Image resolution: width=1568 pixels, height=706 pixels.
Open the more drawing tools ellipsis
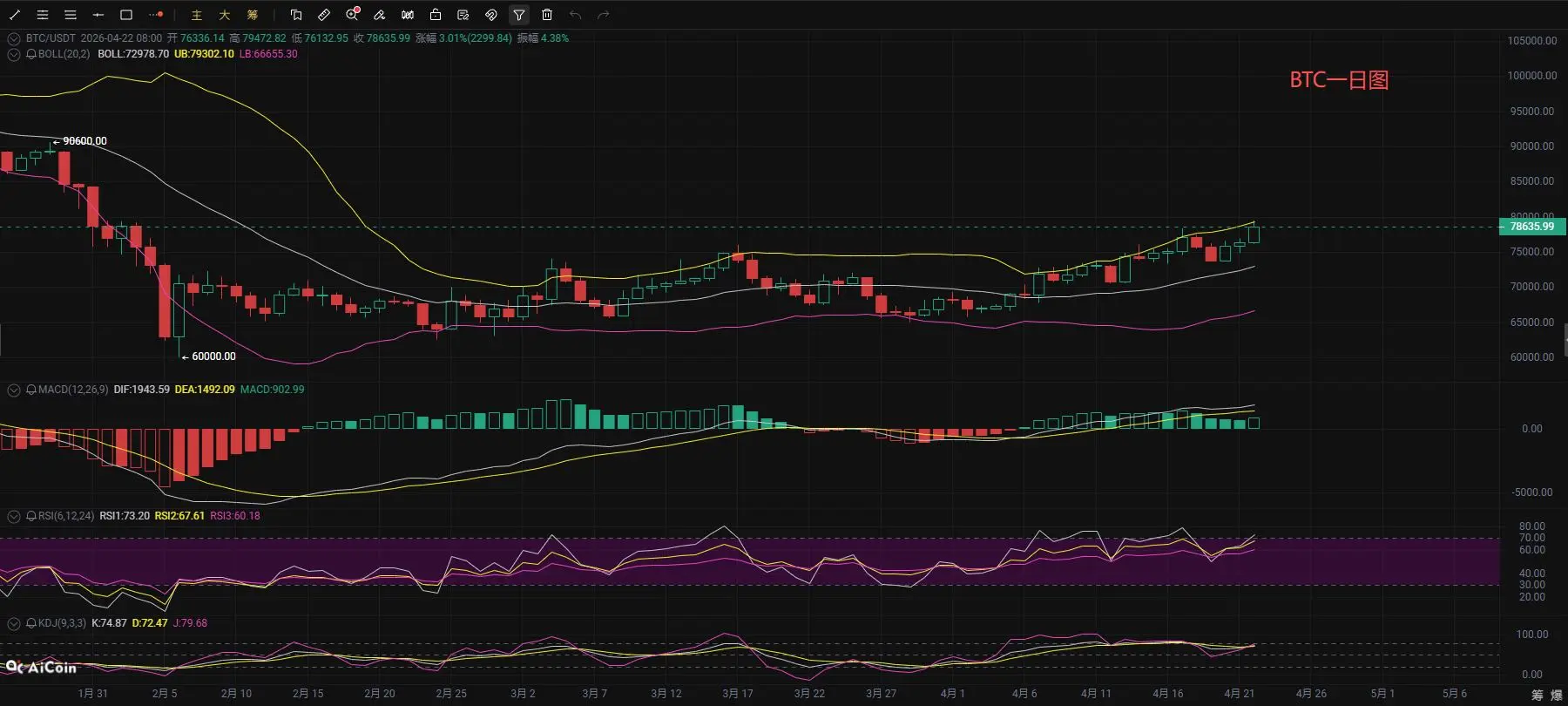(x=156, y=15)
